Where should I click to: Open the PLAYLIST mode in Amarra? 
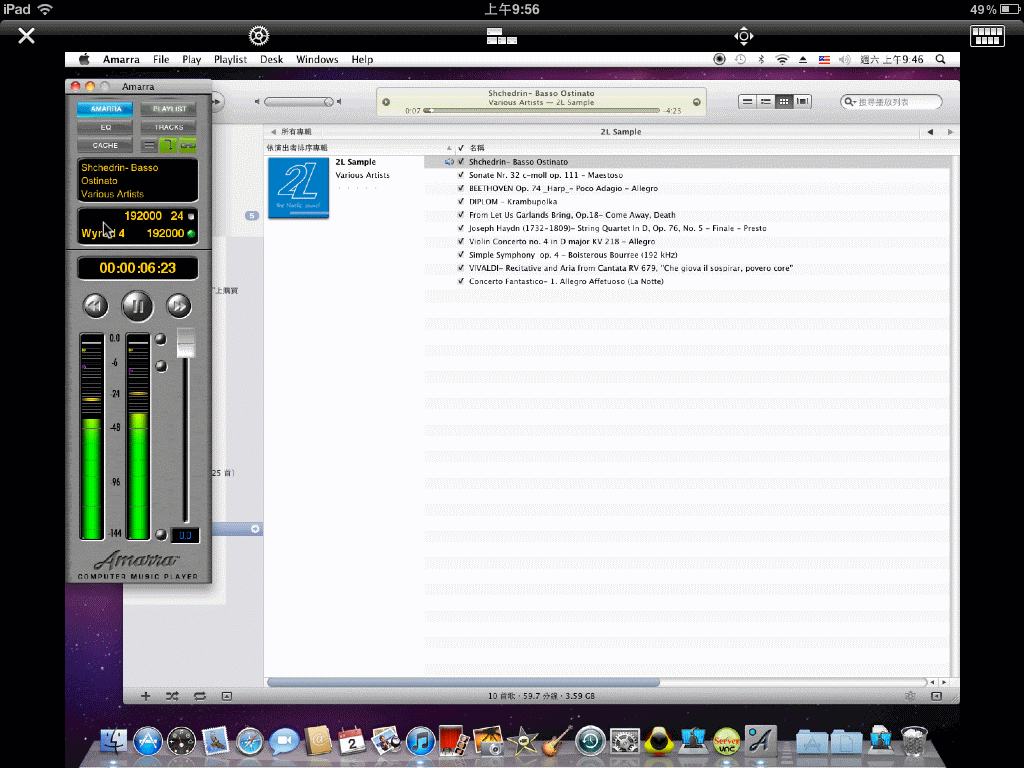[169, 108]
